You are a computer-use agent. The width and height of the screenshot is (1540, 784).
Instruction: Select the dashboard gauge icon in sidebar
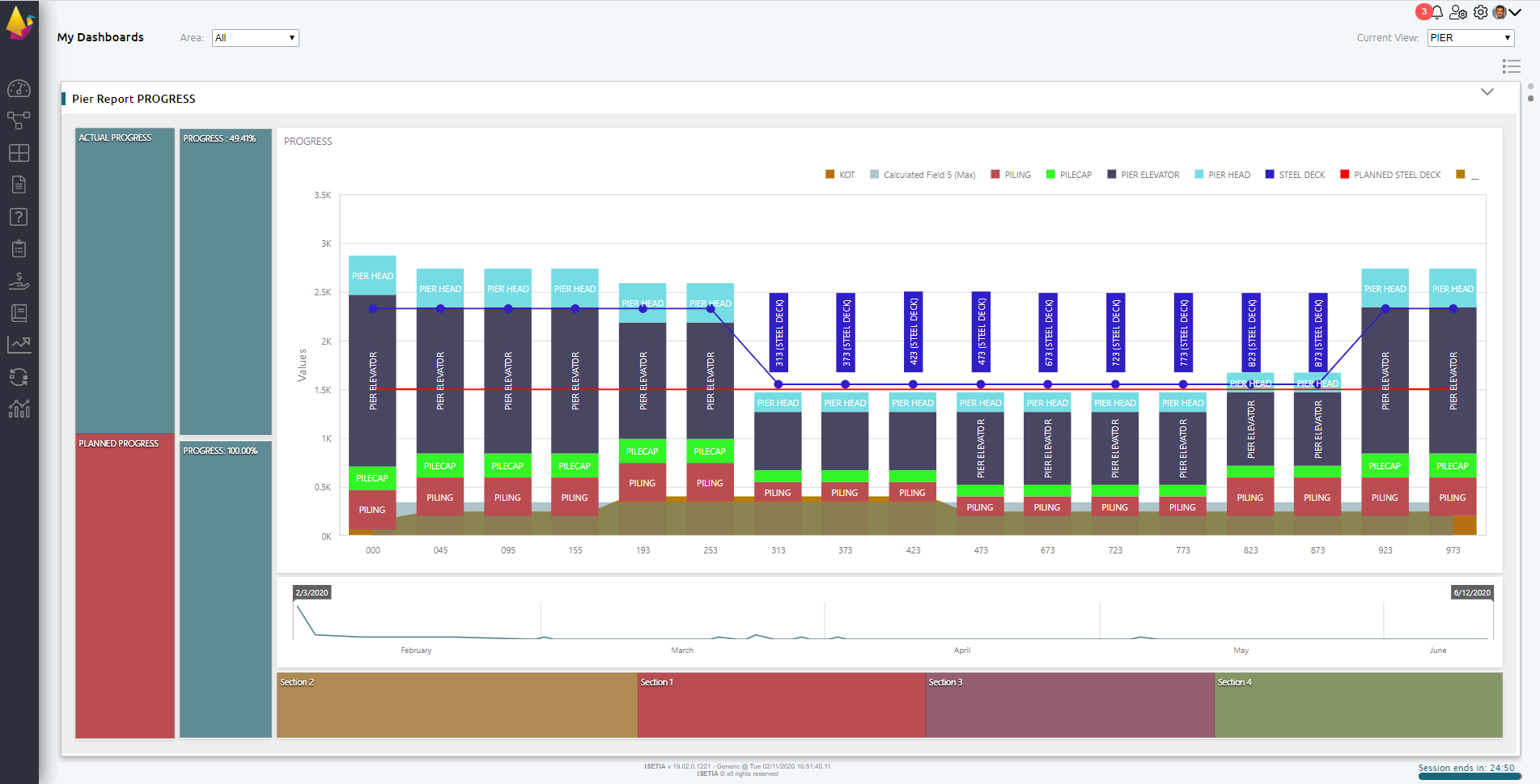[x=19, y=89]
